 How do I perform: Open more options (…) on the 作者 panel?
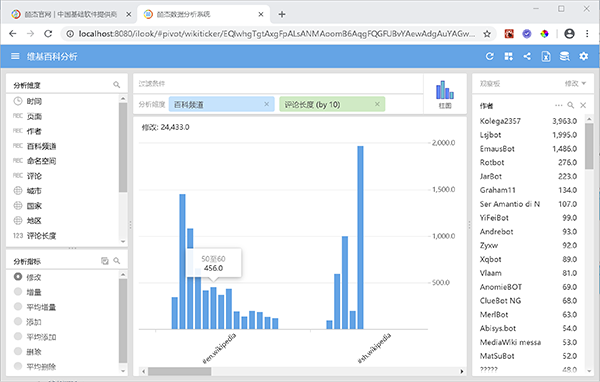[559, 105]
